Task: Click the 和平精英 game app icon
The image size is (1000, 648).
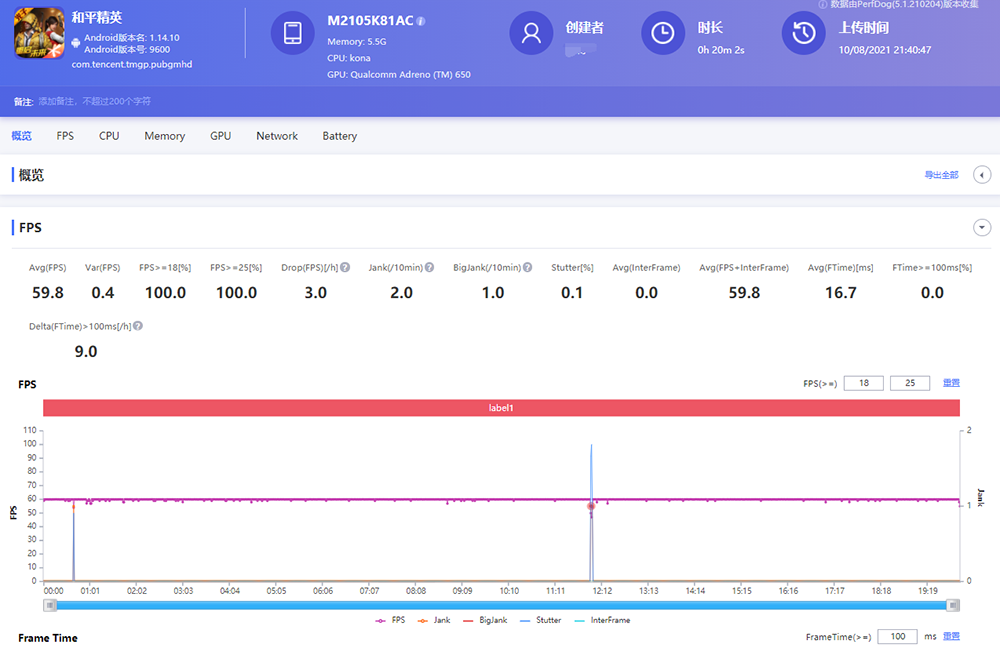Action: (x=39, y=33)
